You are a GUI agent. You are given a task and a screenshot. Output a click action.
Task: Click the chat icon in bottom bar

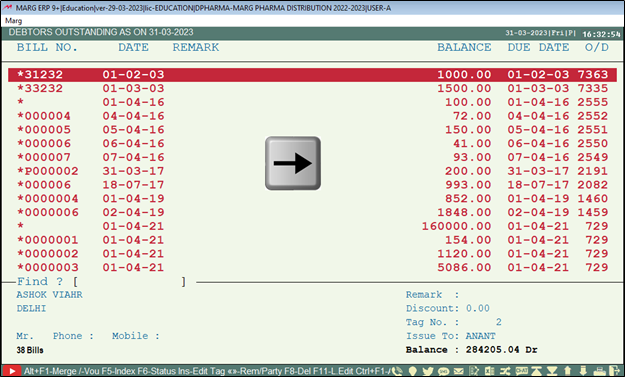[x=522, y=371]
